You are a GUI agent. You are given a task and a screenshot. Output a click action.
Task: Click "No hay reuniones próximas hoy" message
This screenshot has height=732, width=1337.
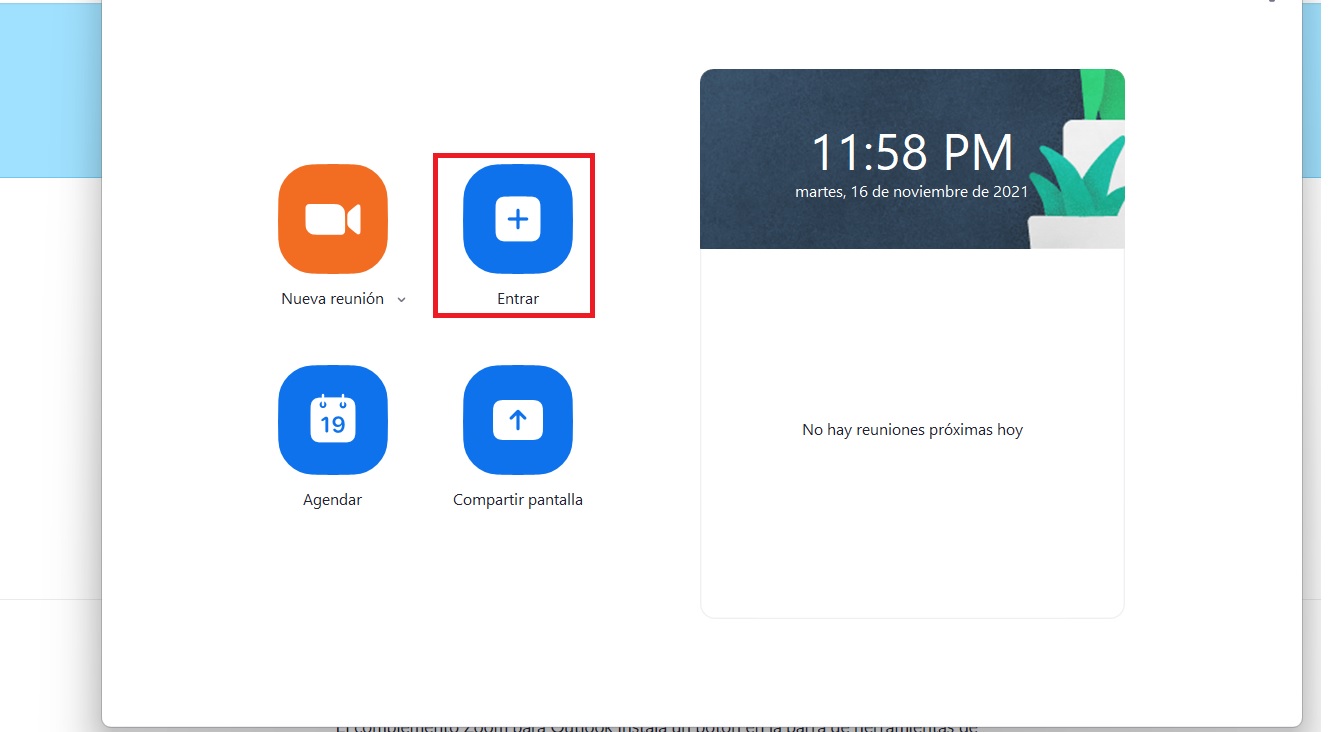(x=912, y=430)
